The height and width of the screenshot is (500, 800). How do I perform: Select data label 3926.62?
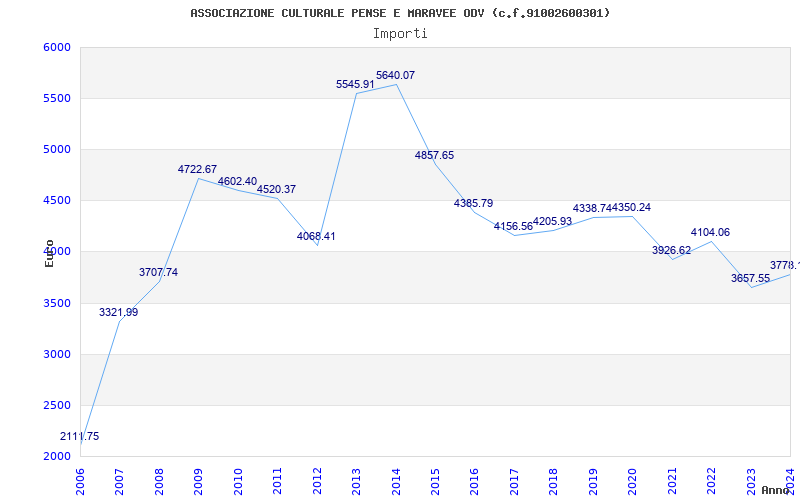tap(671, 250)
